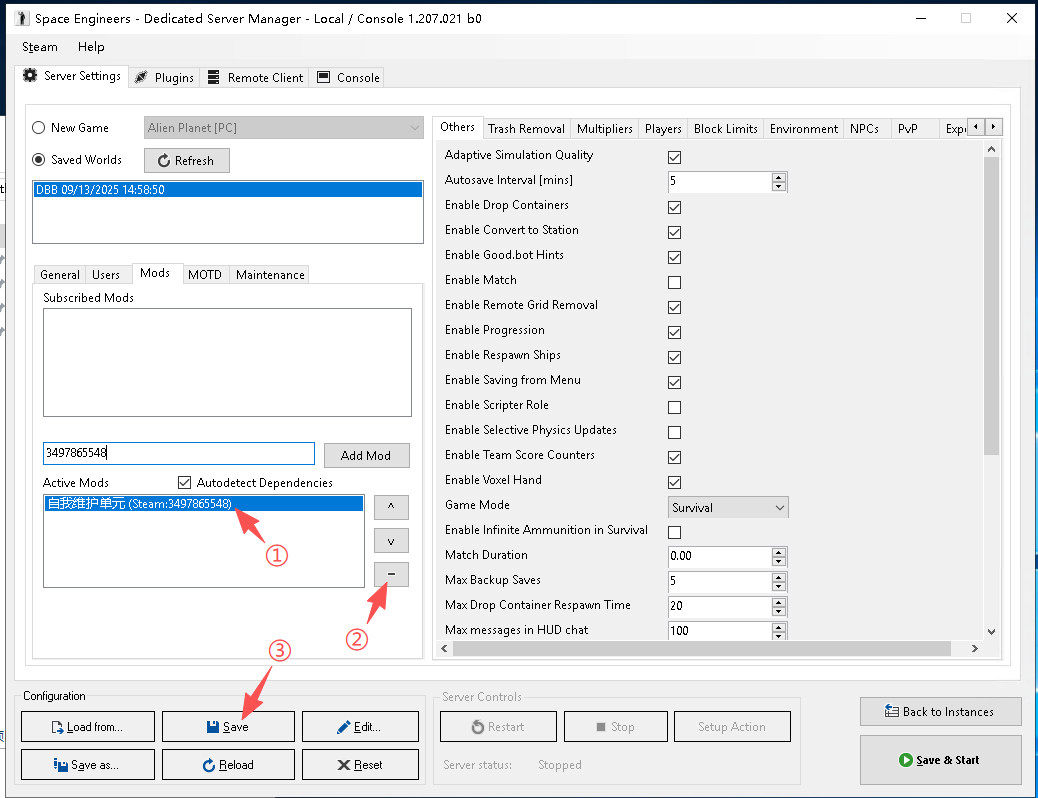Increase Autosave Interval with up arrow
This screenshot has height=798, width=1038.
click(x=779, y=177)
